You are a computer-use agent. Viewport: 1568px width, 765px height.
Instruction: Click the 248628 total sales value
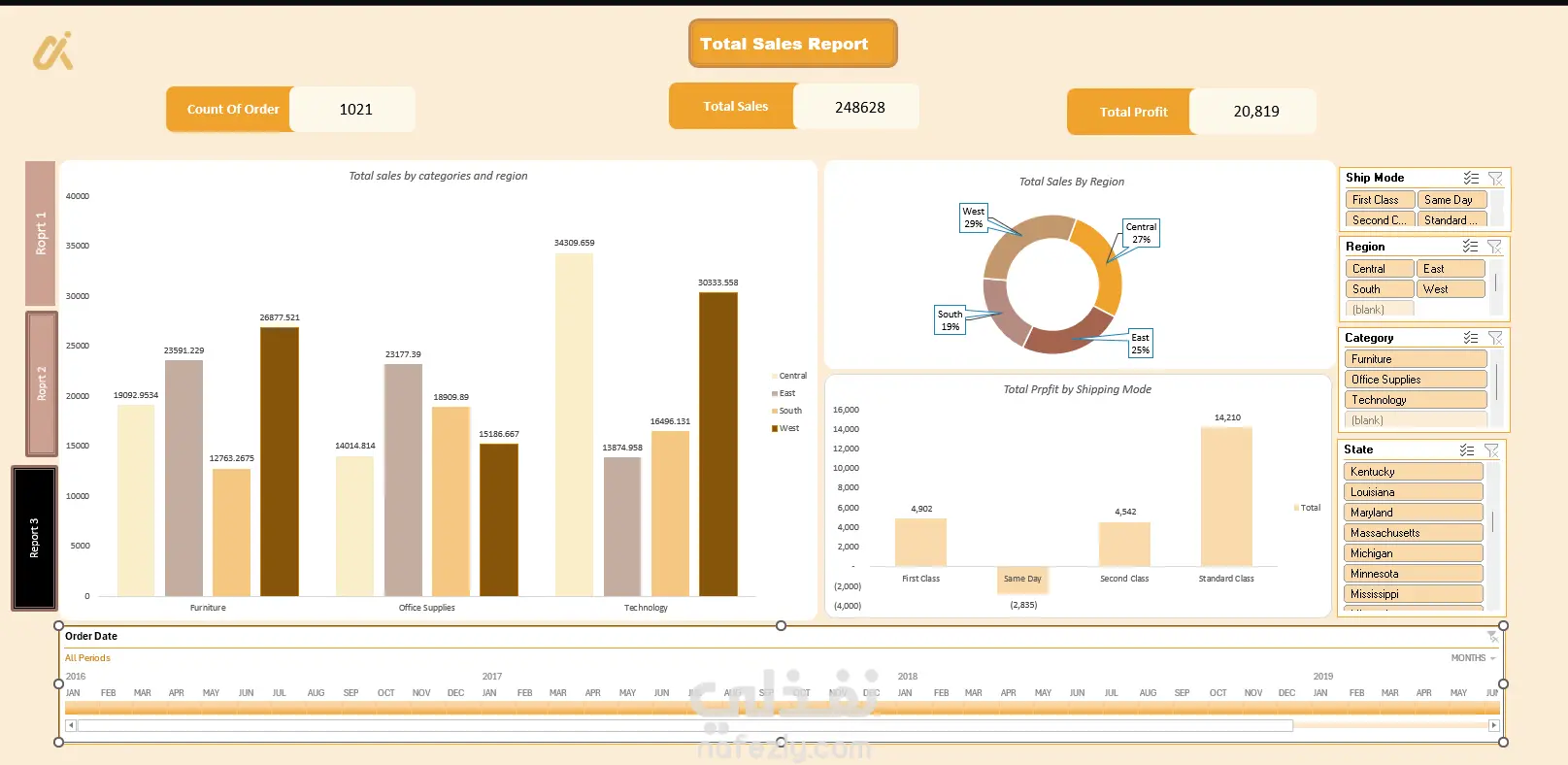click(x=859, y=107)
